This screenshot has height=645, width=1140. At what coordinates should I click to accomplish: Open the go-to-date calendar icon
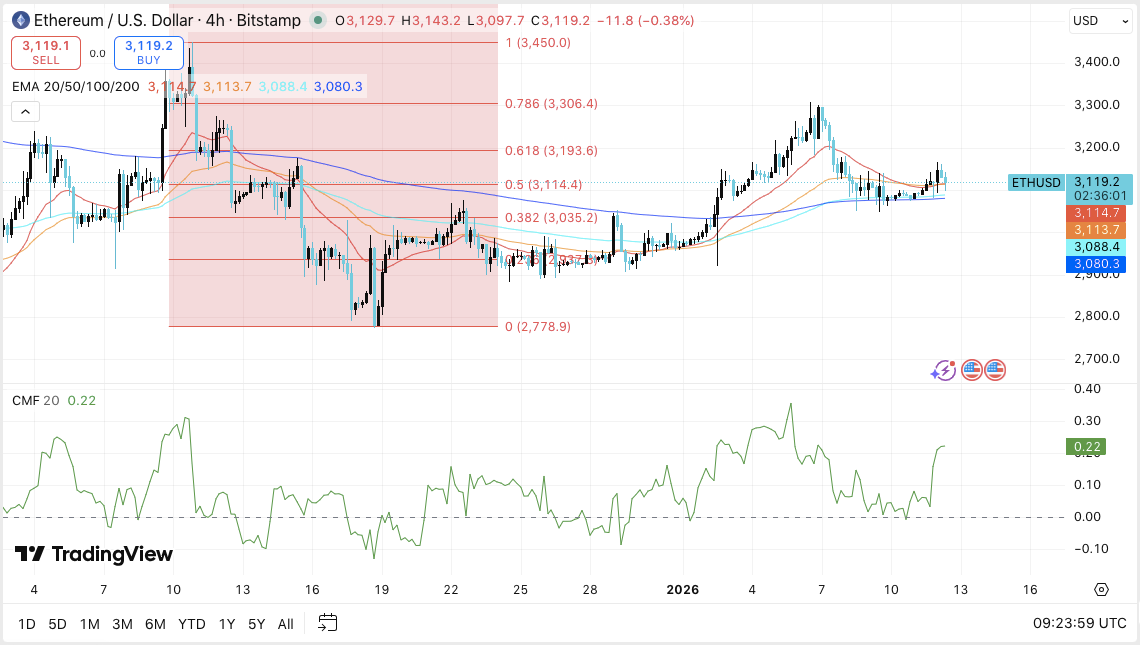coord(326,623)
